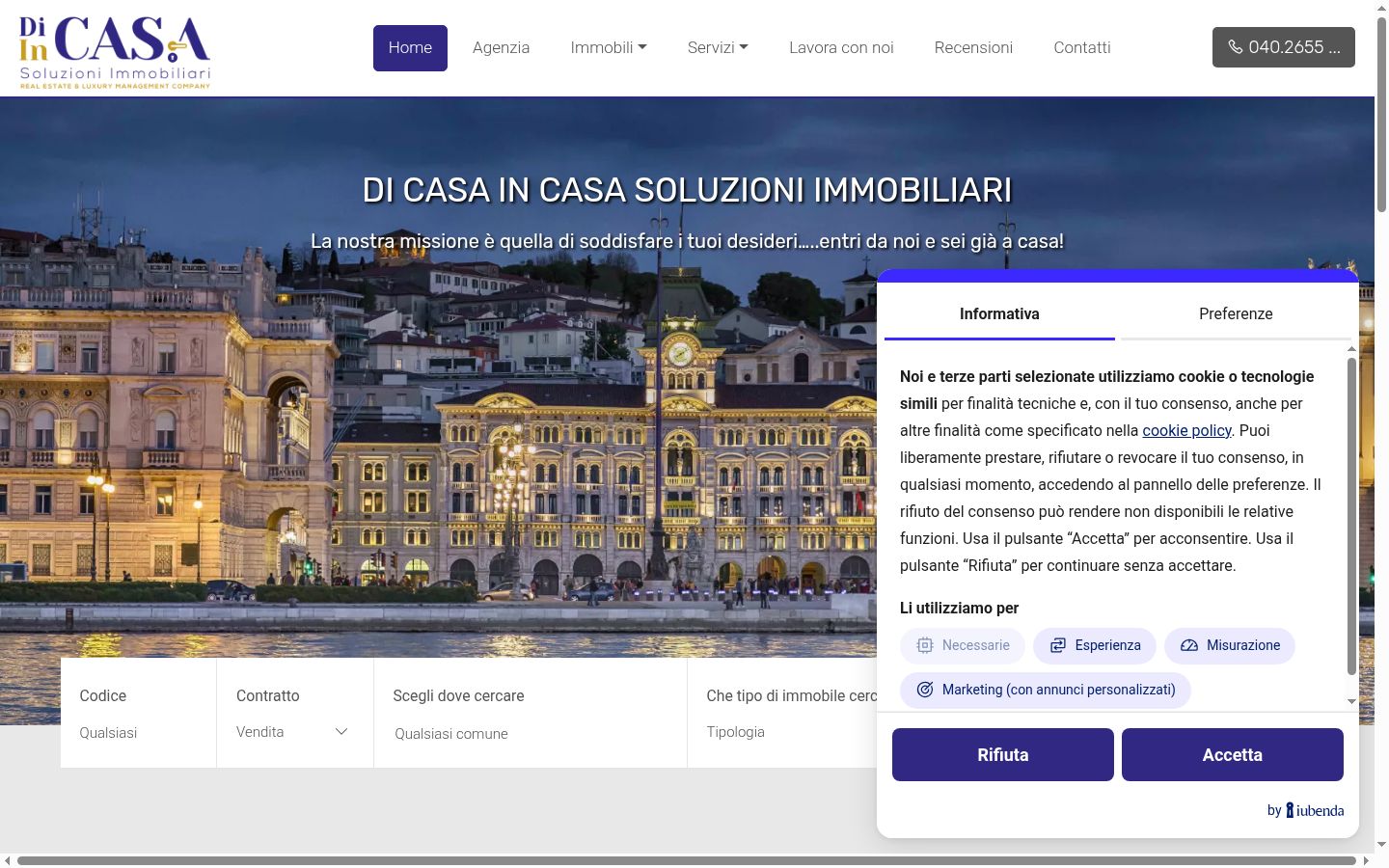Viewport: 1389px width, 868px height.
Task: Click the Codice input field
Action: pyautogui.click(x=138, y=733)
